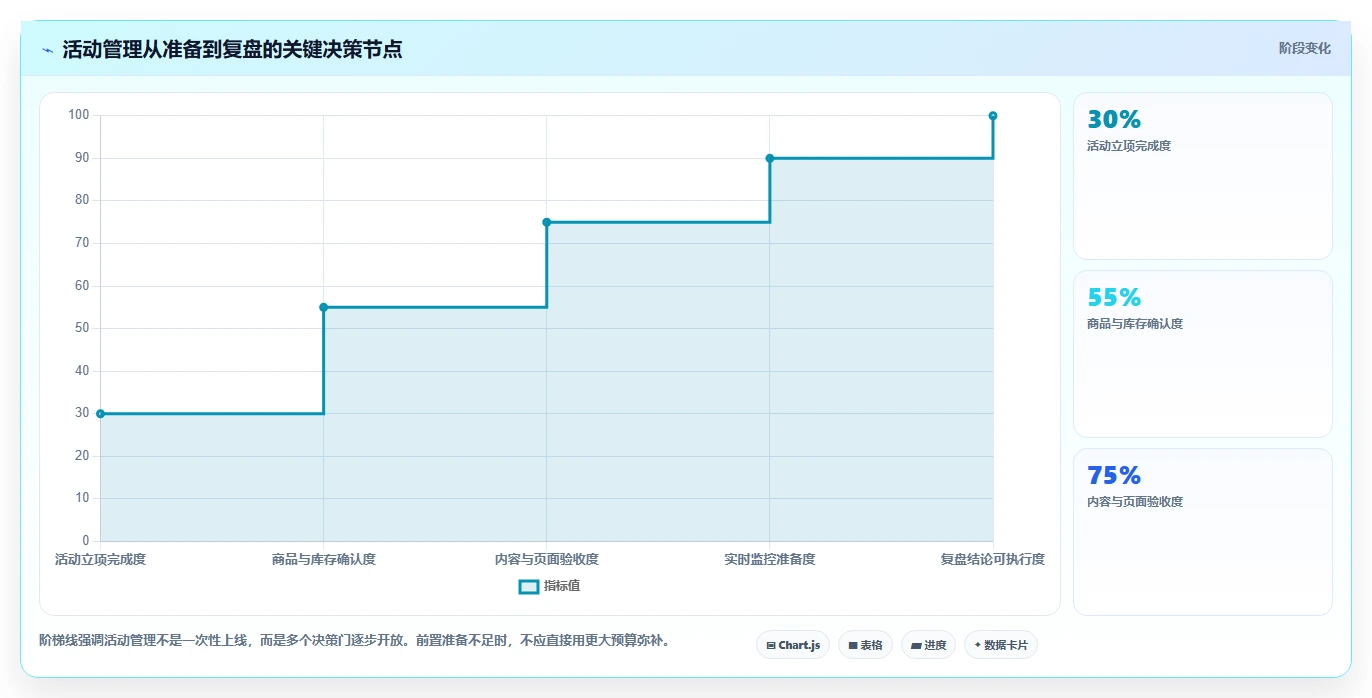
Task: Click the chart title 活动管理从准备到复盘的关键决策节点
Action: 232,49
